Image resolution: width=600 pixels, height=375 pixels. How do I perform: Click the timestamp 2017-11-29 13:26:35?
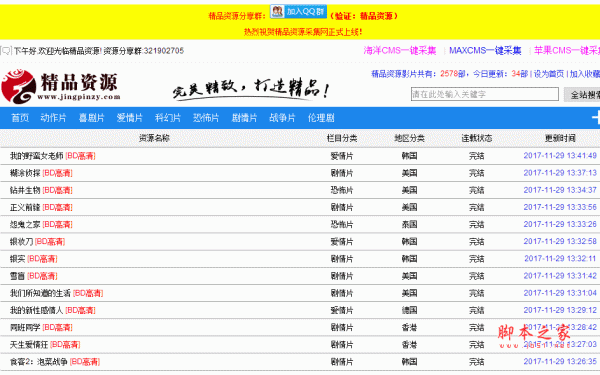pyautogui.click(x=560, y=362)
